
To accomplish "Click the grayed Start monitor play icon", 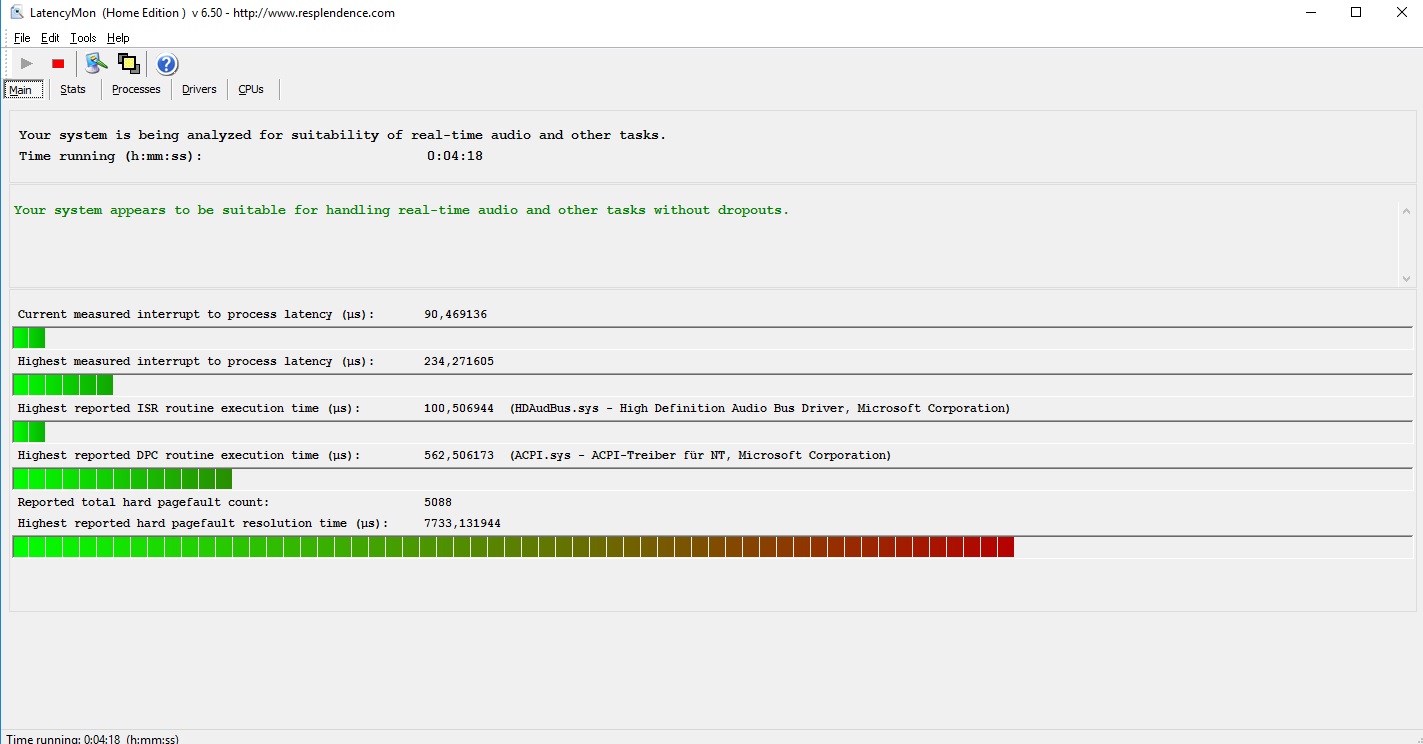I will tap(27, 64).
